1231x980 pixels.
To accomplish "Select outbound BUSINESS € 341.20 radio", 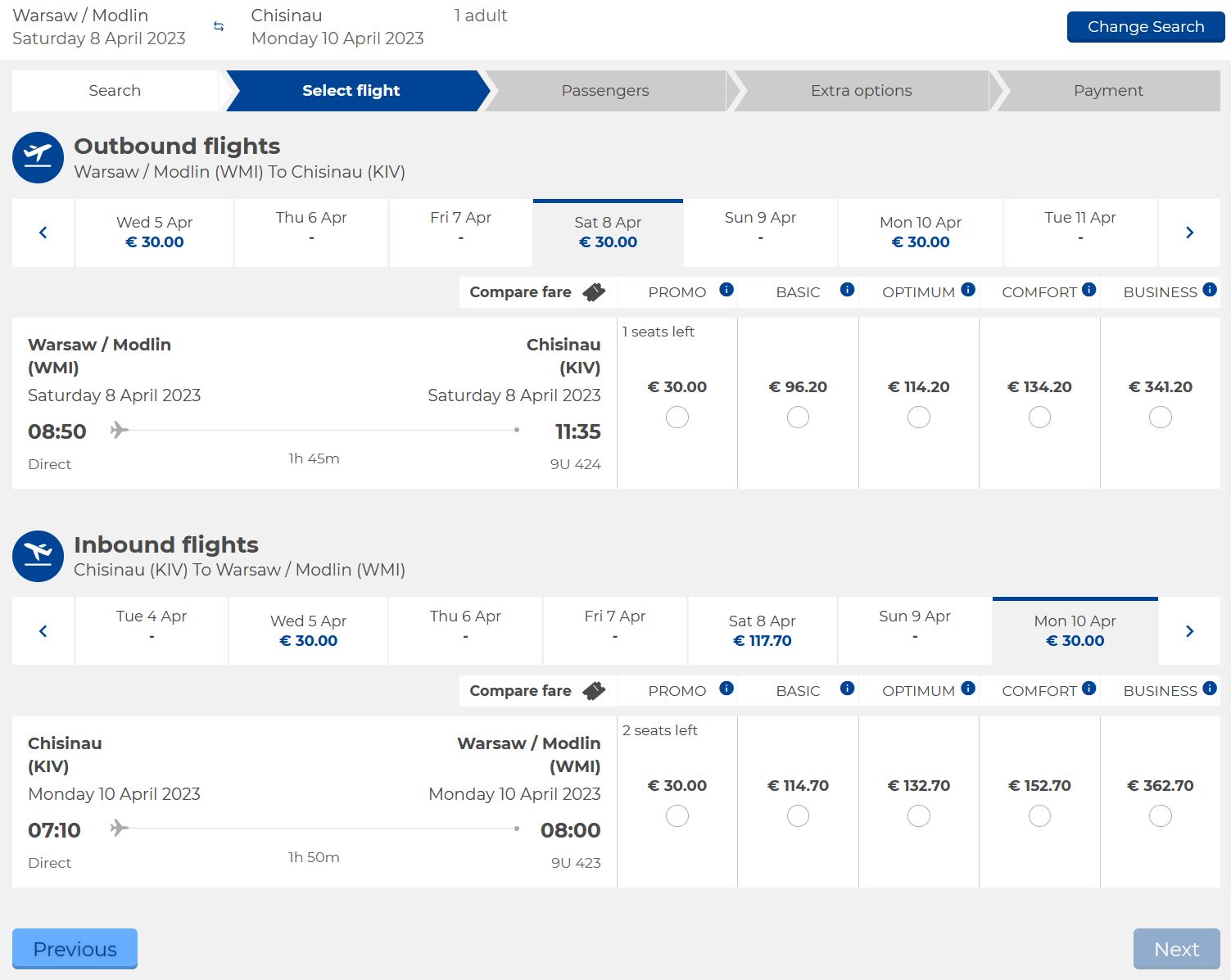I will [x=1161, y=418].
